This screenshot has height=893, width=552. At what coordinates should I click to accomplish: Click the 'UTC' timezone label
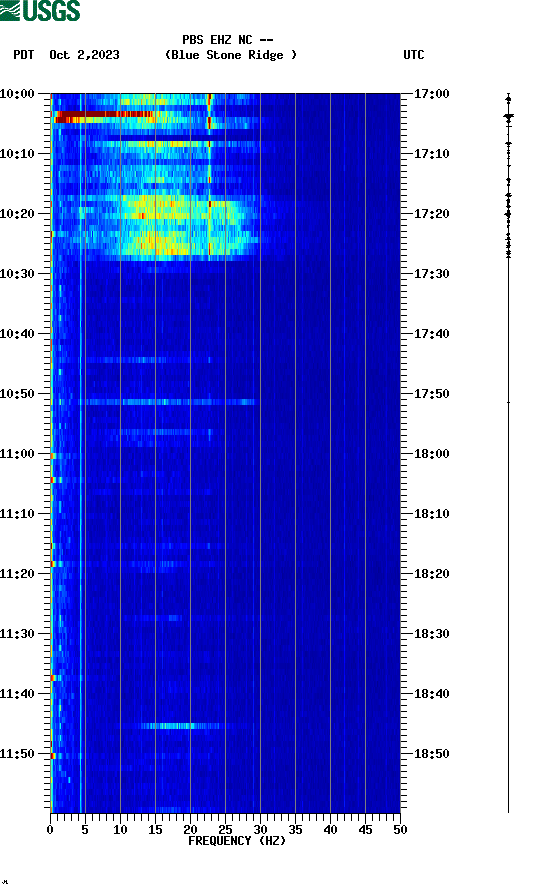[x=414, y=55]
